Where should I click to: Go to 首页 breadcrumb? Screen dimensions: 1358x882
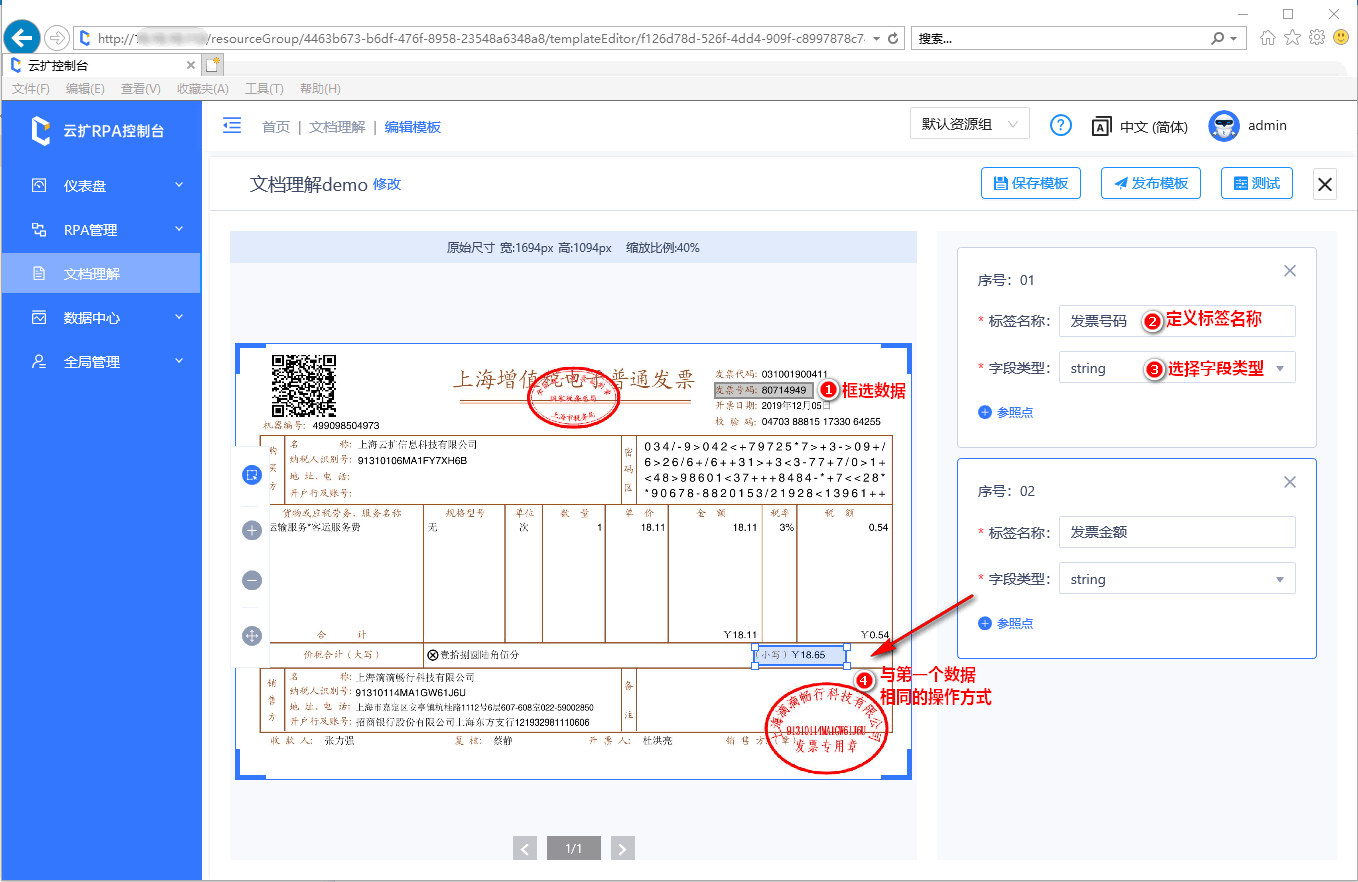[276, 127]
